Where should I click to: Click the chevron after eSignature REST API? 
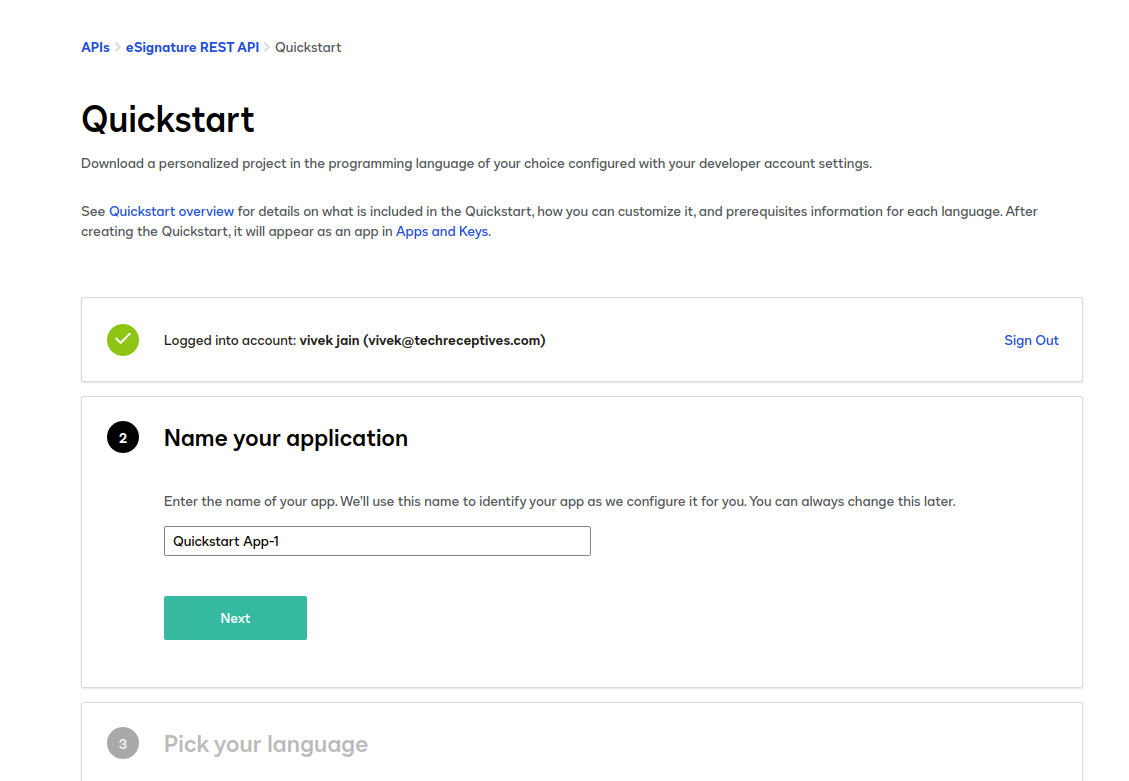click(266, 48)
